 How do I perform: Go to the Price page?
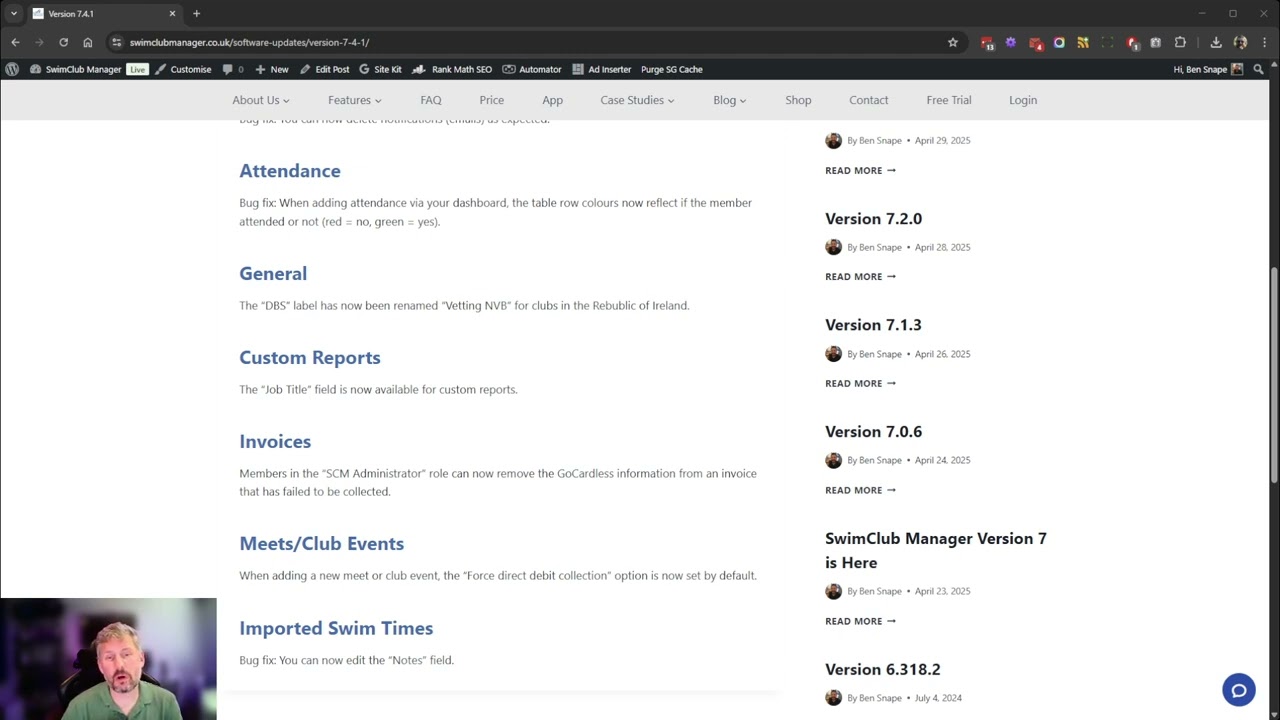tap(491, 100)
